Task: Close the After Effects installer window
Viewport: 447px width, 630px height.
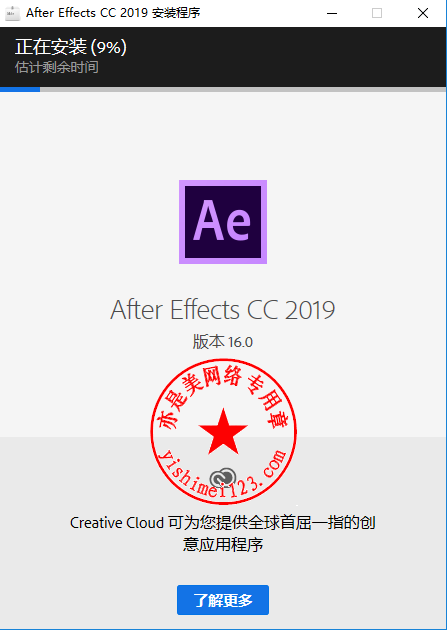Action: pos(423,14)
